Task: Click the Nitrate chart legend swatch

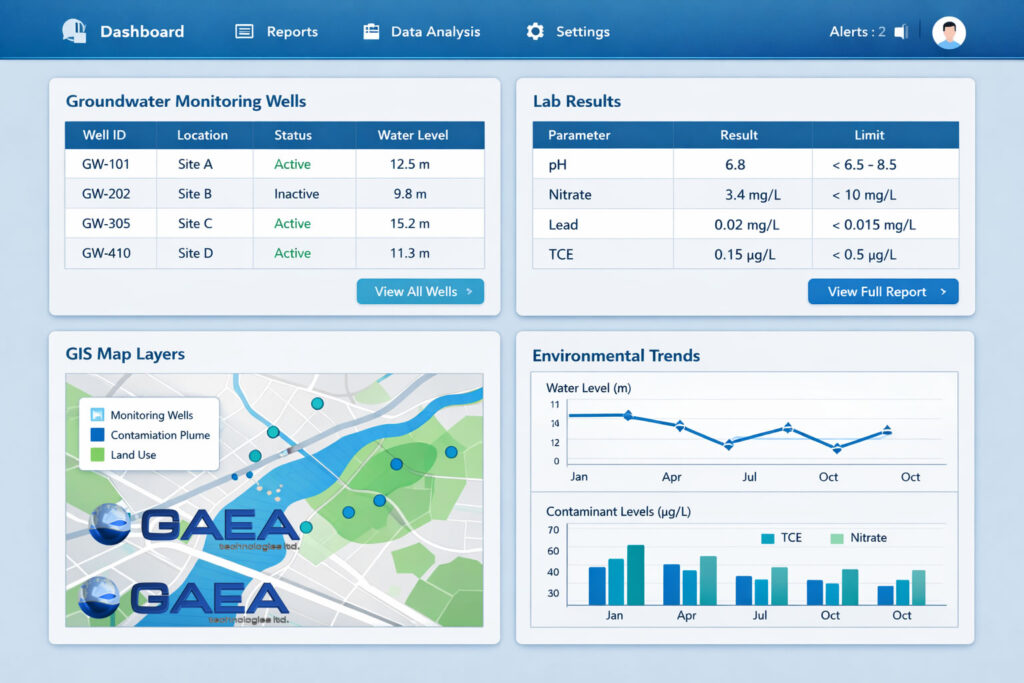Action: [x=837, y=538]
